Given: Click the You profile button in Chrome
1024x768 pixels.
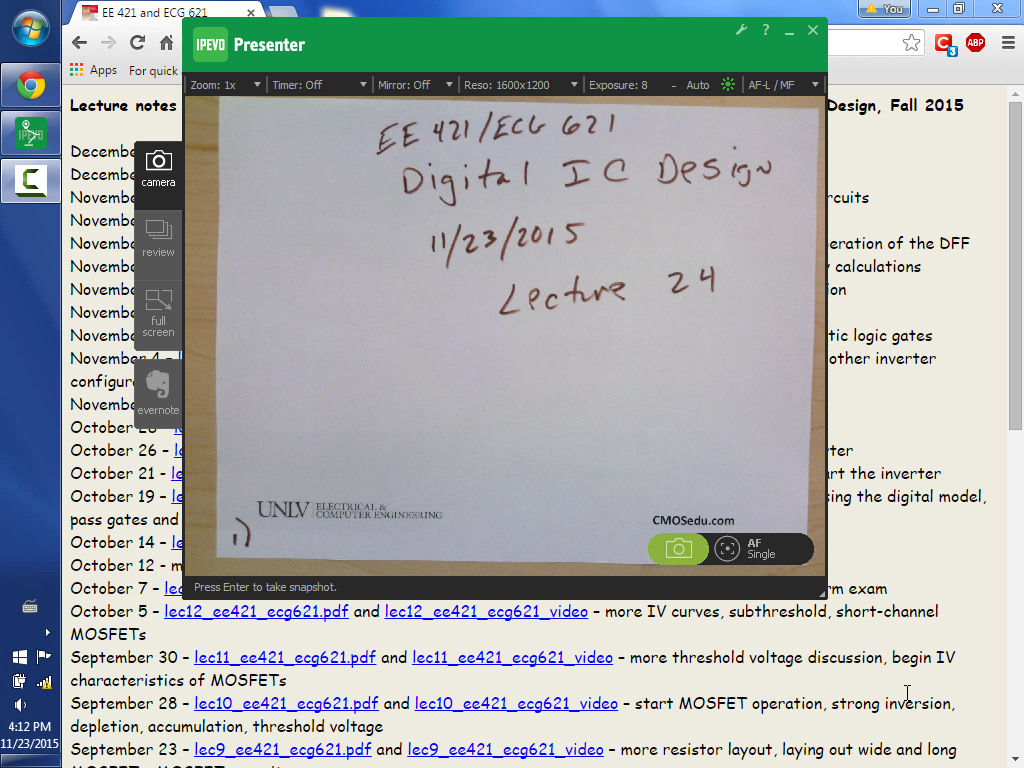Looking at the screenshot, I should [884, 9].
